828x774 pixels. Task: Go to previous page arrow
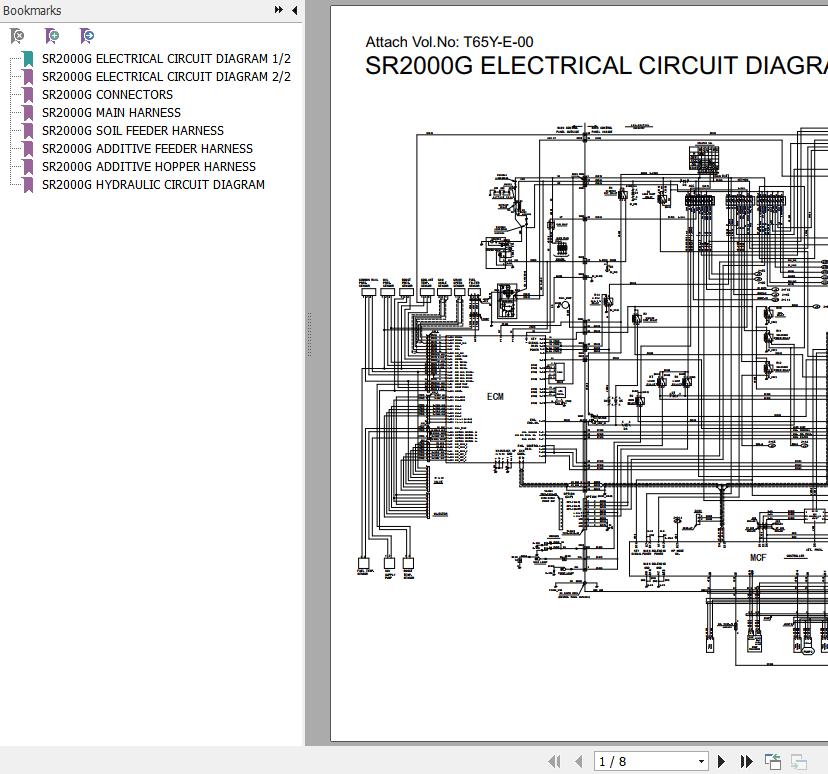tap(579, 761)
